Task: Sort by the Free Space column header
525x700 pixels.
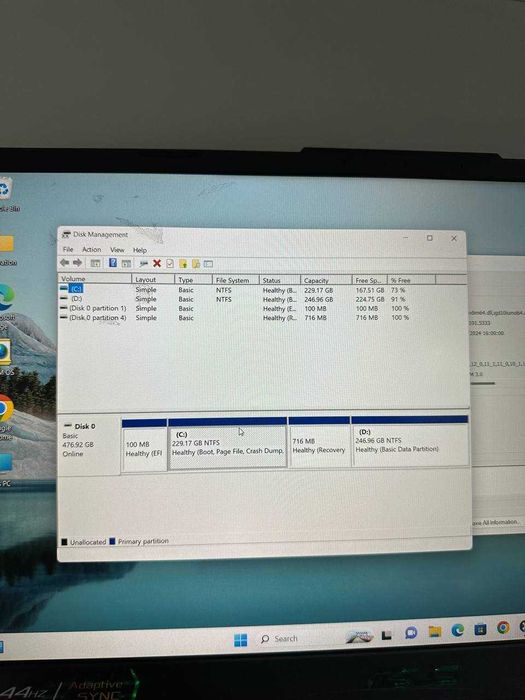Action: pos(370,280)
